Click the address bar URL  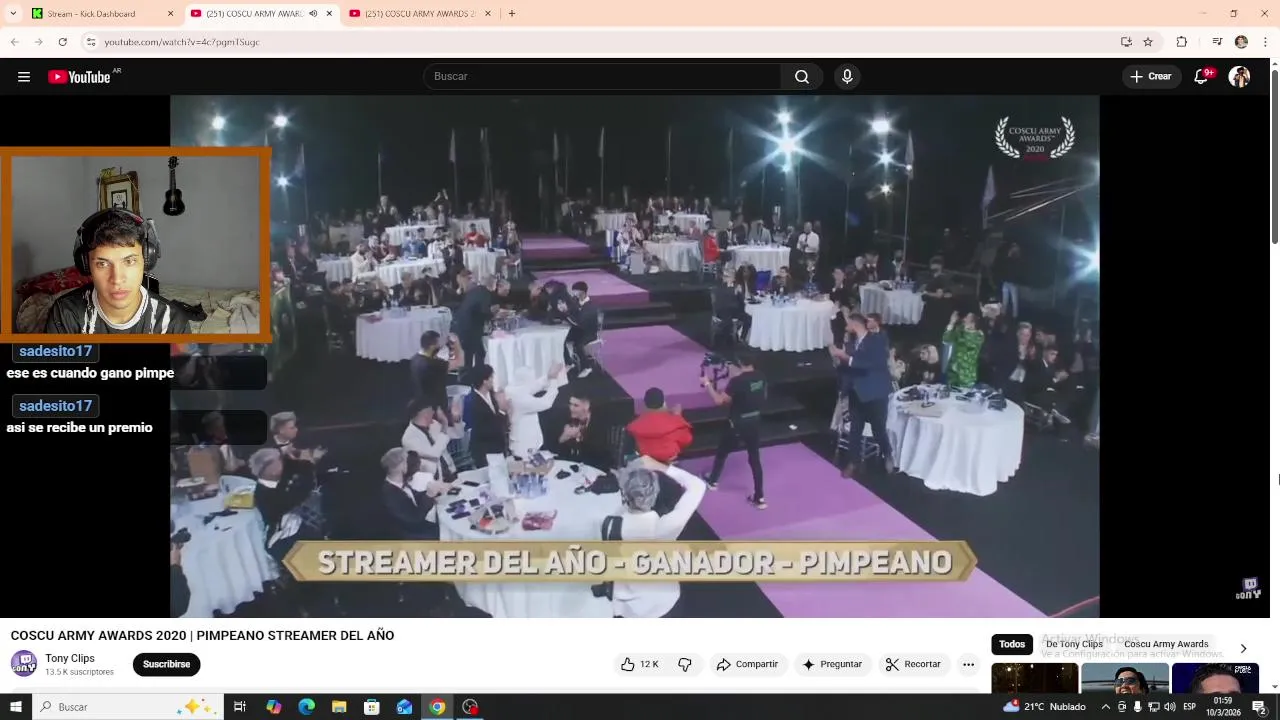tap(182, 42)
